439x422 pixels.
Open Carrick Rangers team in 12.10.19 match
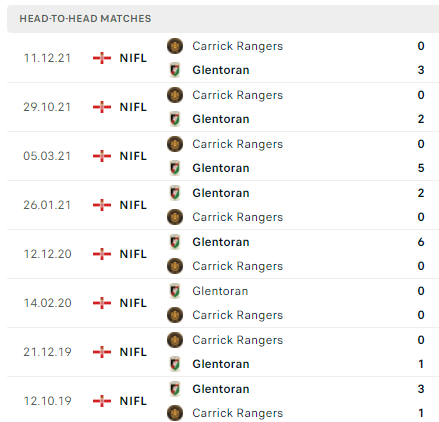(x=237, y=413)
